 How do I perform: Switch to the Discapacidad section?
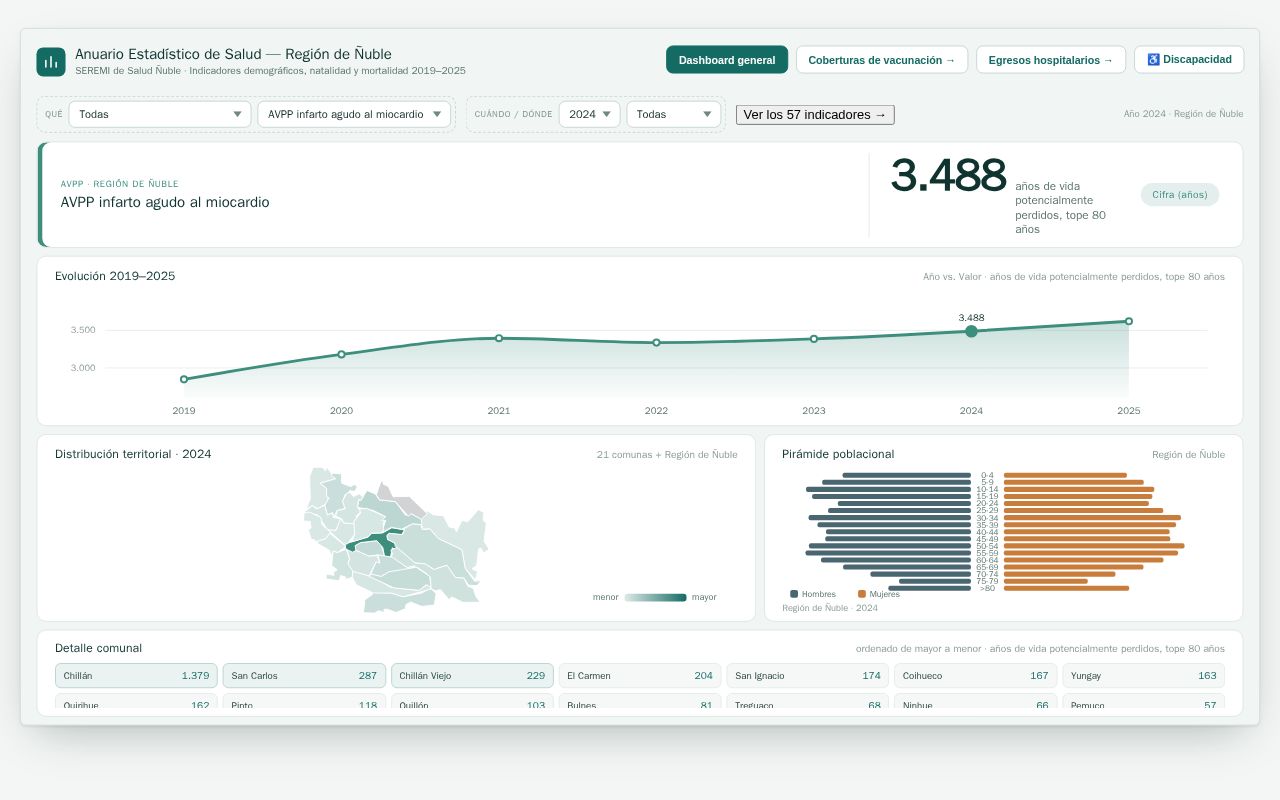tap(1189, 60)
